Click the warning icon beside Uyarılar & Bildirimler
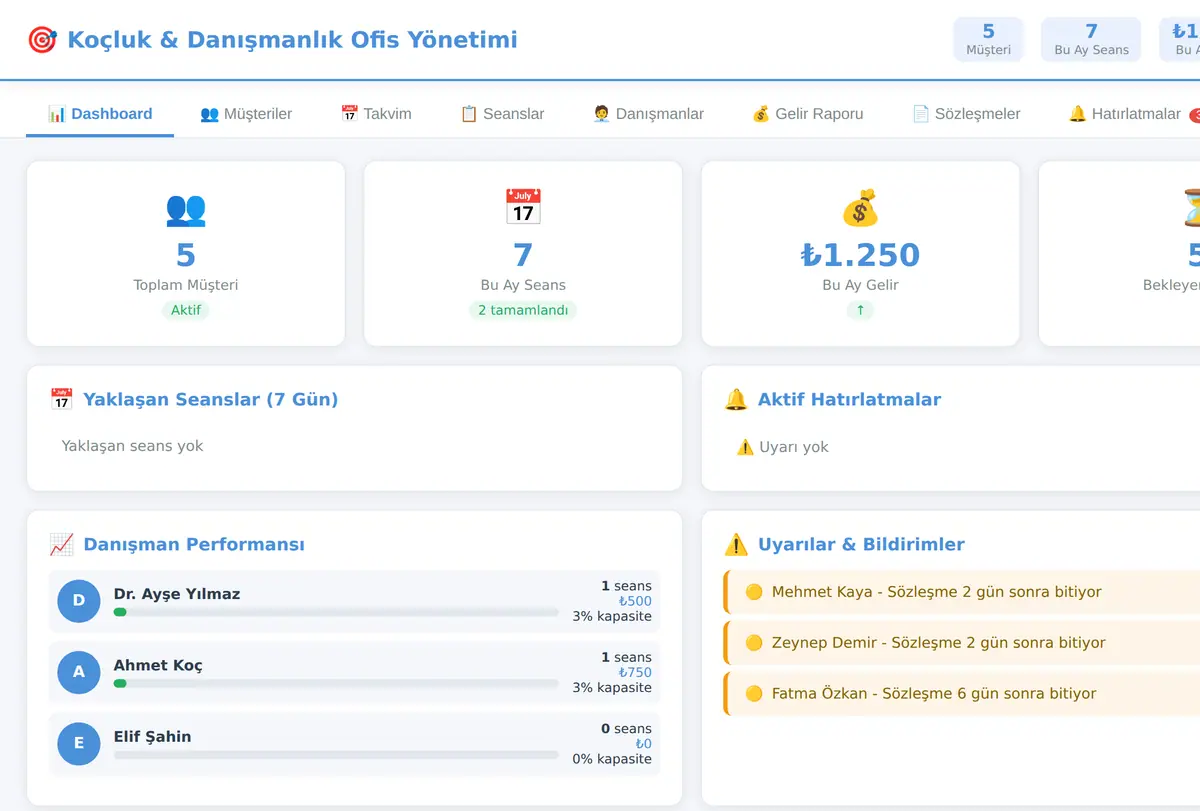1200x811 pixels. tap(736, 545)
